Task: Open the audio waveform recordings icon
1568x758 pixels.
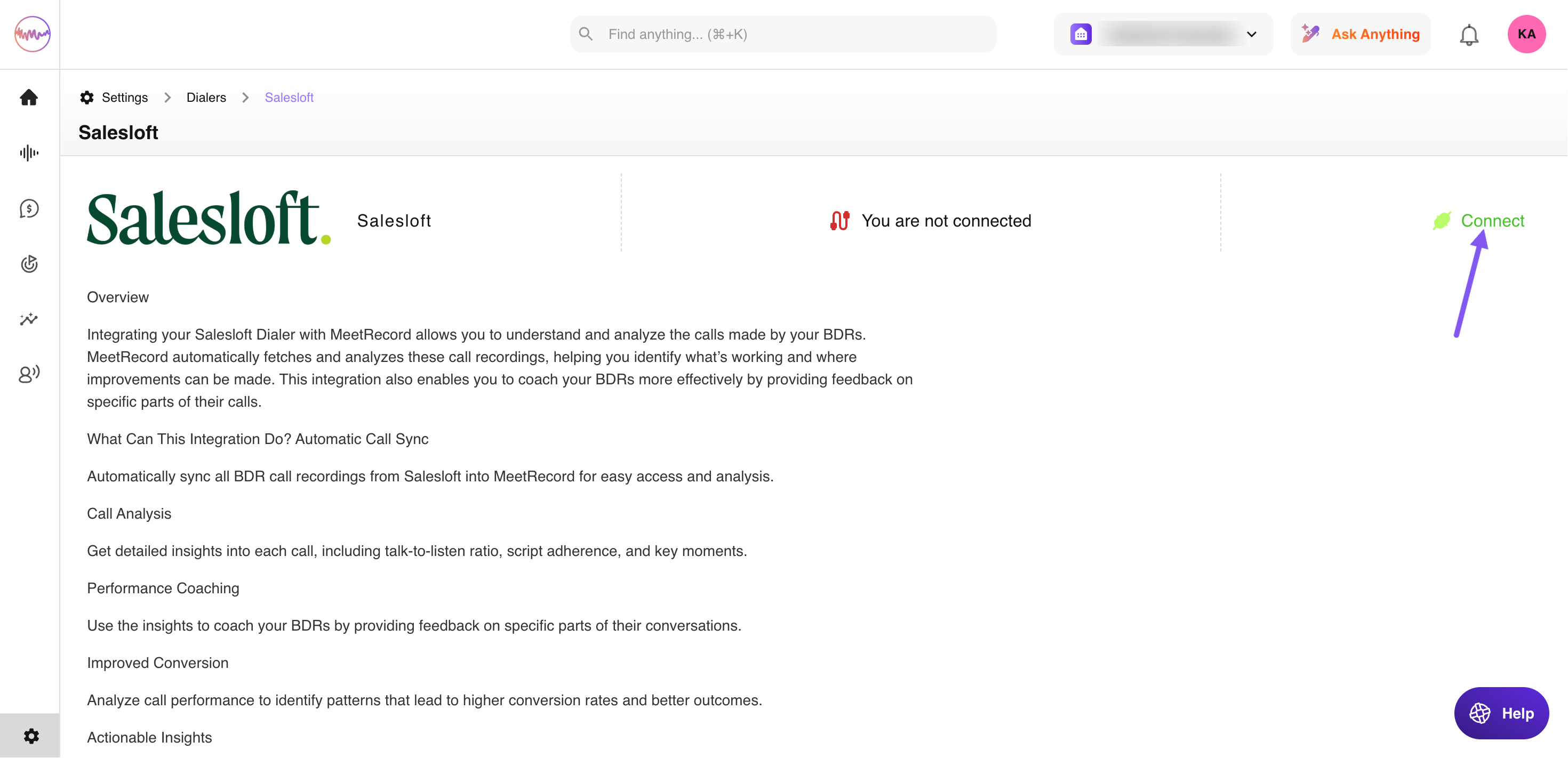Action: pos(29,152)
